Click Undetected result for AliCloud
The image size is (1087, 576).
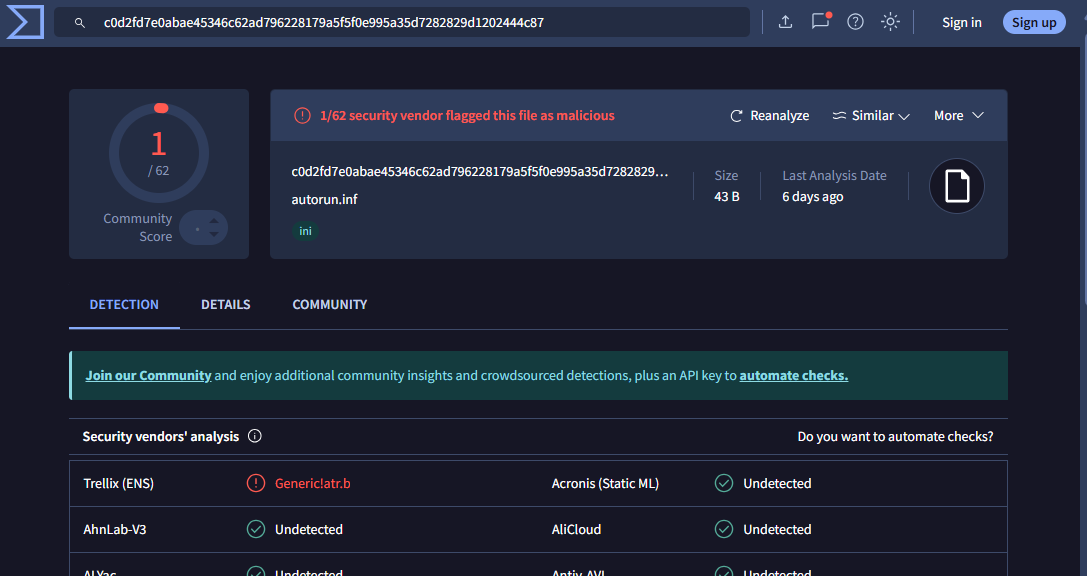[x=777, y=530]
